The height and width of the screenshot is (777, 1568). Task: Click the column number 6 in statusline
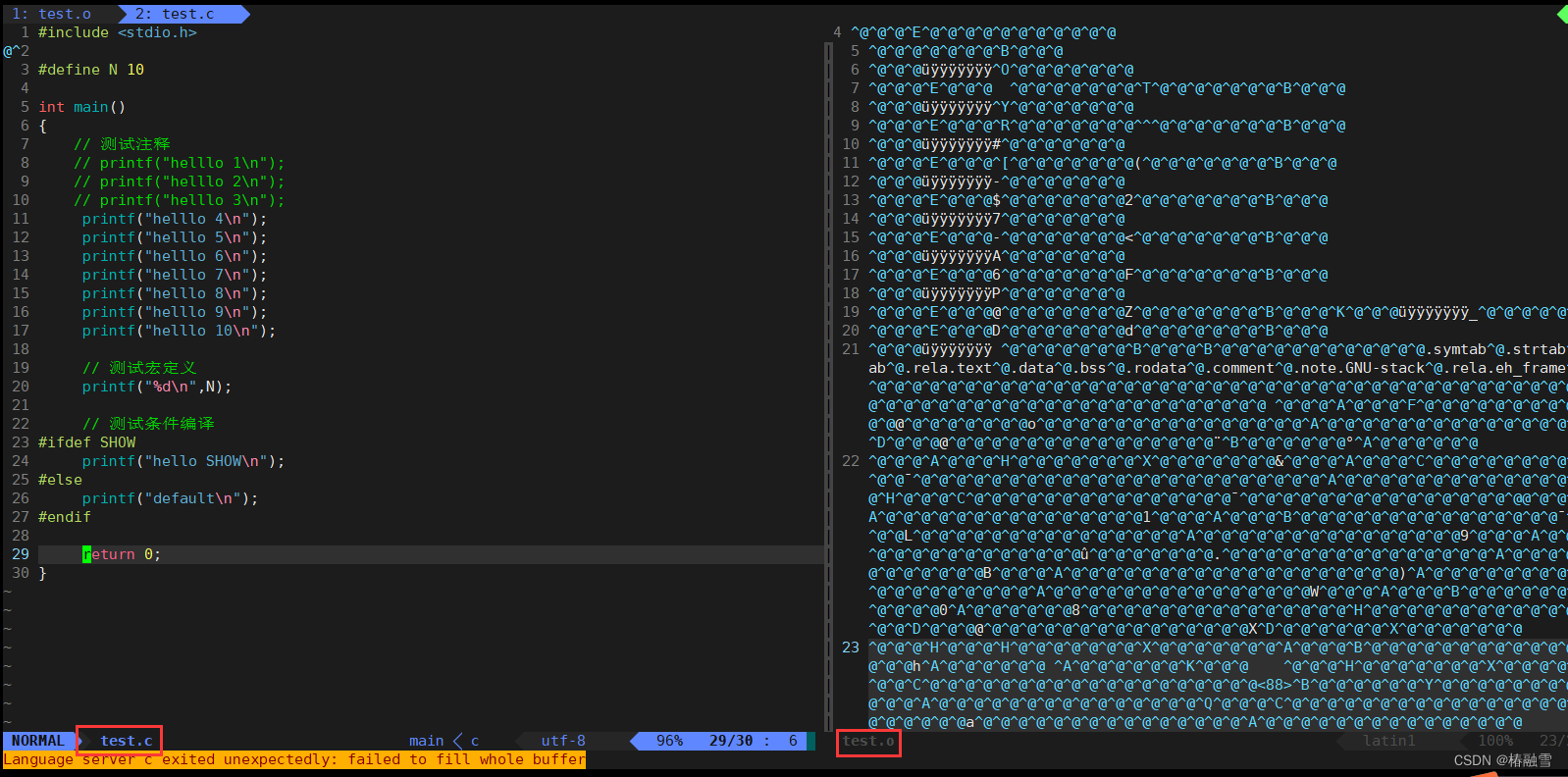click(793, 741)
